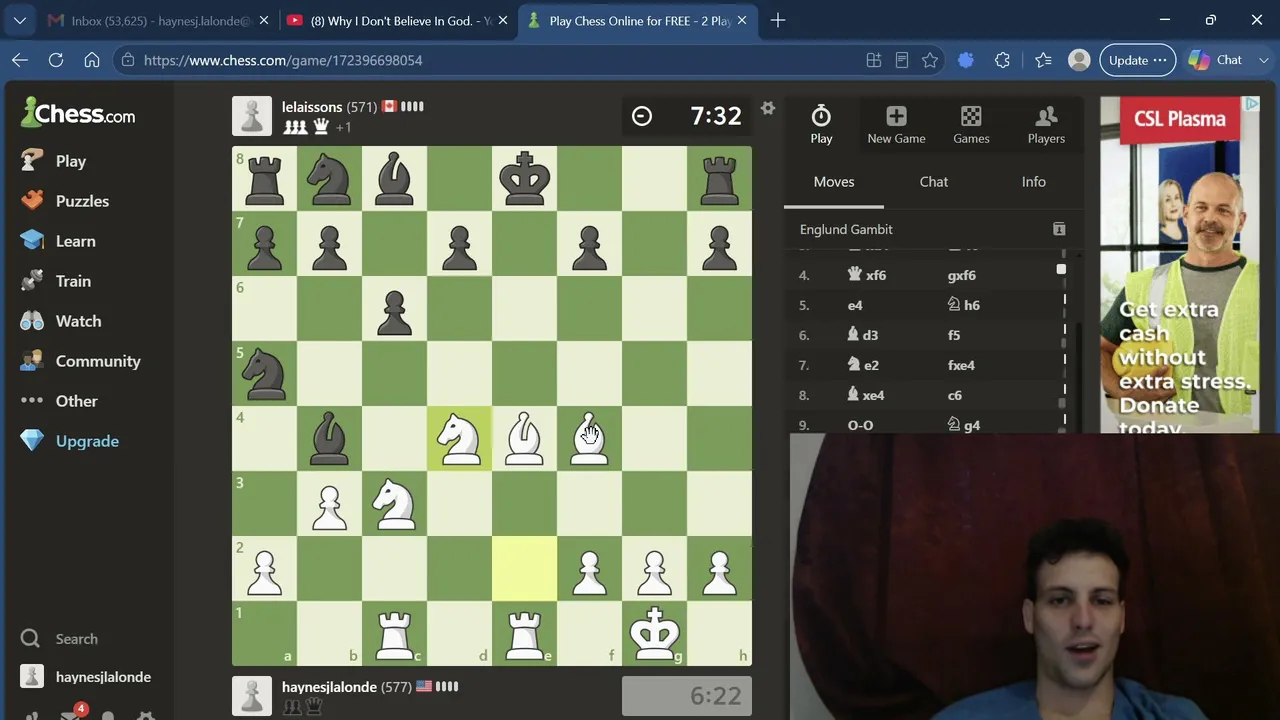This screenshot has height=720, width=1280.
Task: Select black move fxe4 in move list
Action: coord(961,365)
